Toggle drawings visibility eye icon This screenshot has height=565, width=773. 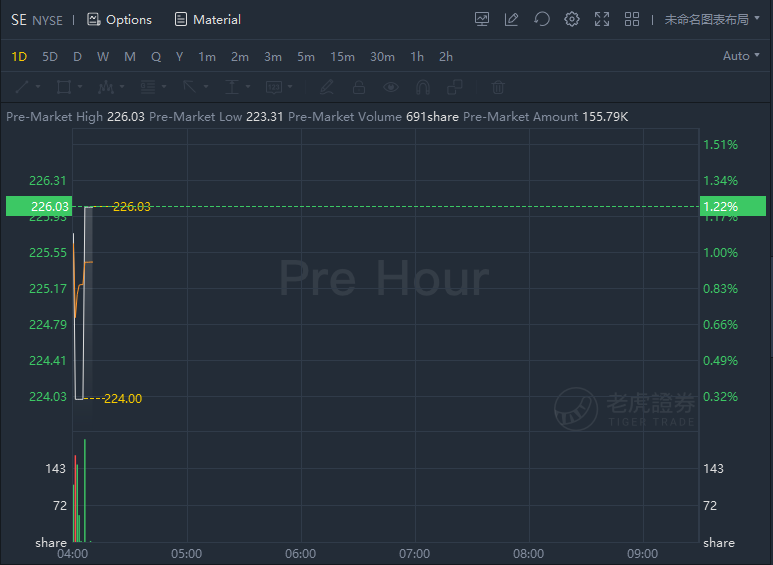pos(391,87)
